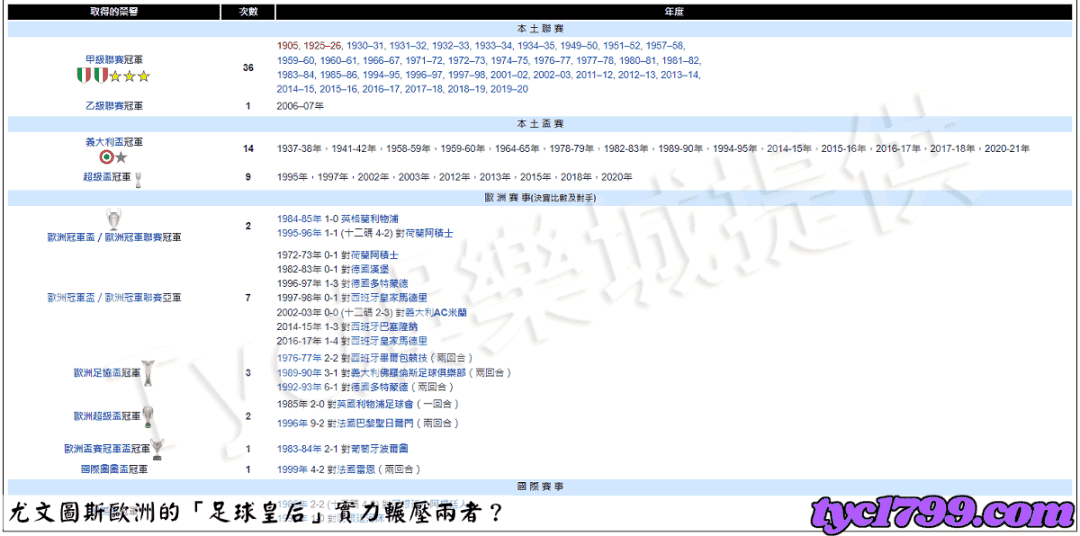Viewport: 1080px width, 536px height.
Task: Click the trophy icon beside 超級盃冠軍
Action: click(x=138, y=179)
